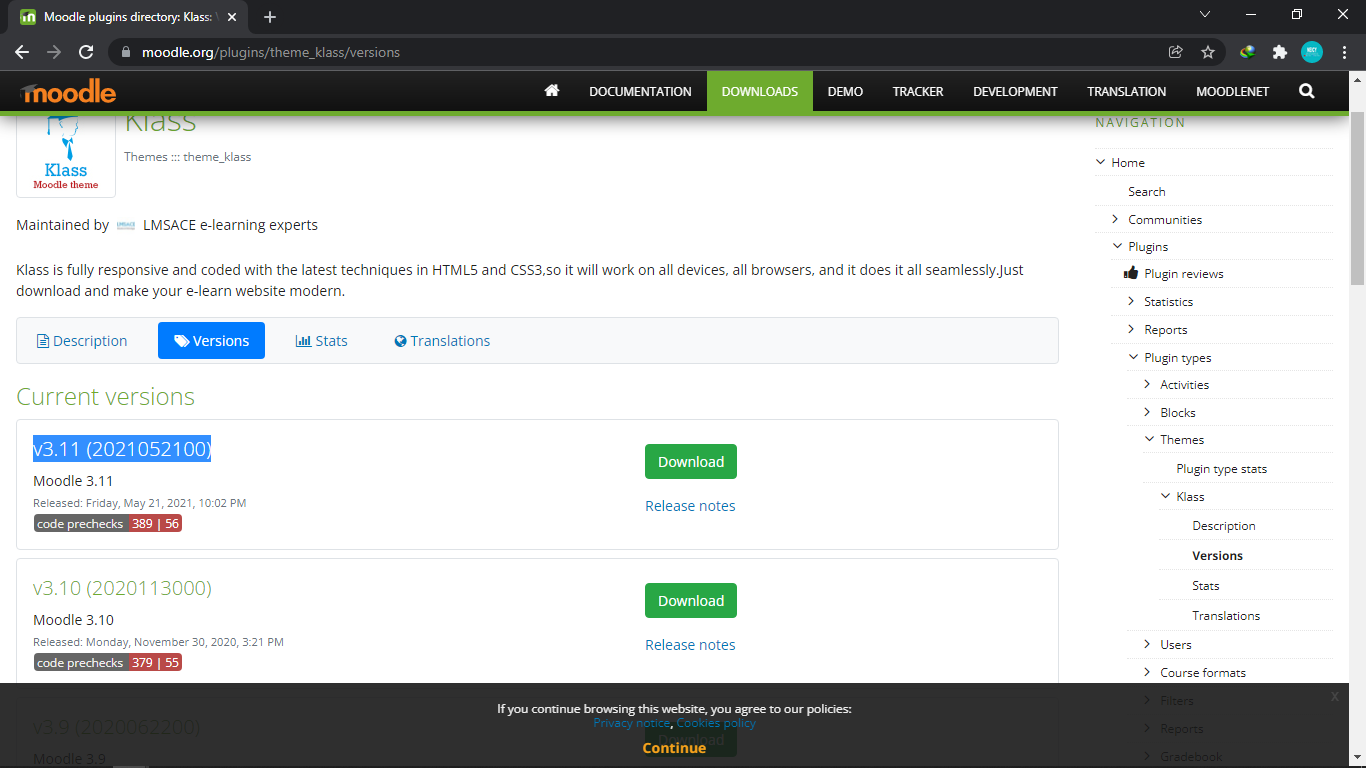The image size is (1366, 768).
Task: Open the search magnifier icon in navbar
Action: click(x=1306, y=91)
